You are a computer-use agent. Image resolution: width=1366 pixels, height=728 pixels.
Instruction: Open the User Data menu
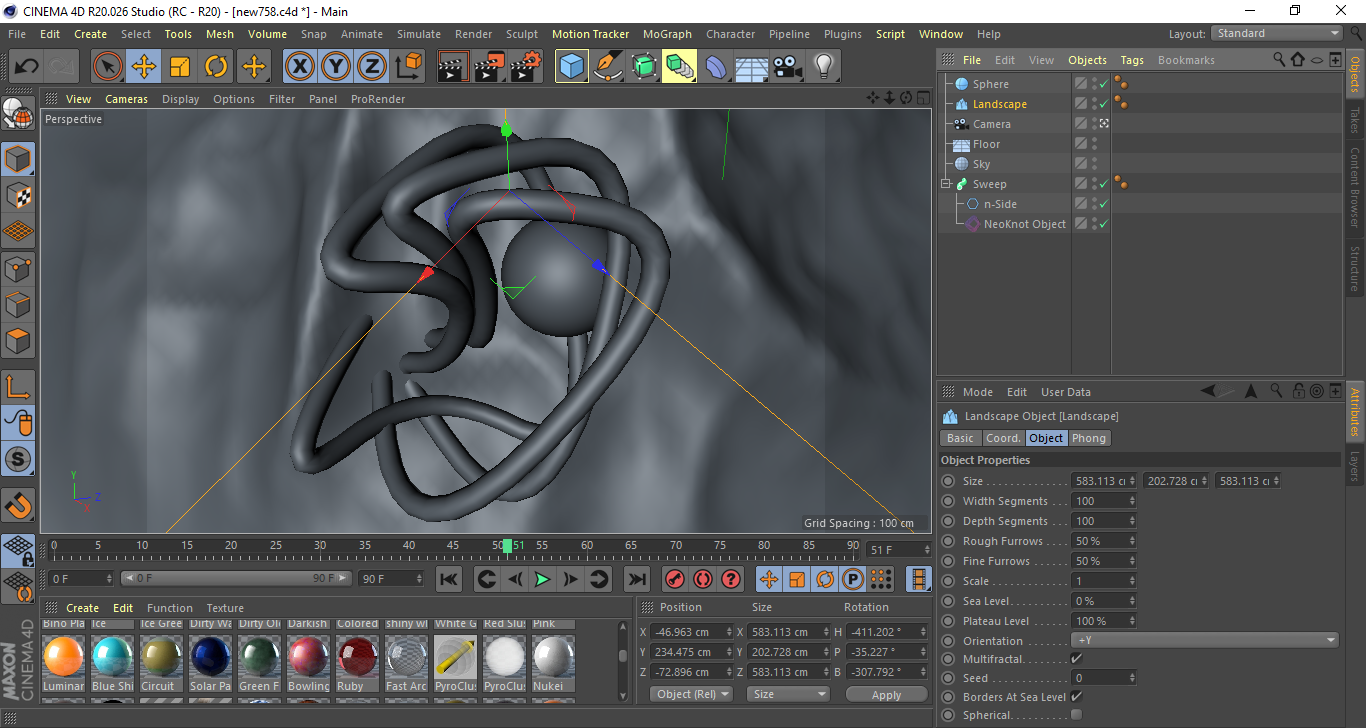point(1066,392)
